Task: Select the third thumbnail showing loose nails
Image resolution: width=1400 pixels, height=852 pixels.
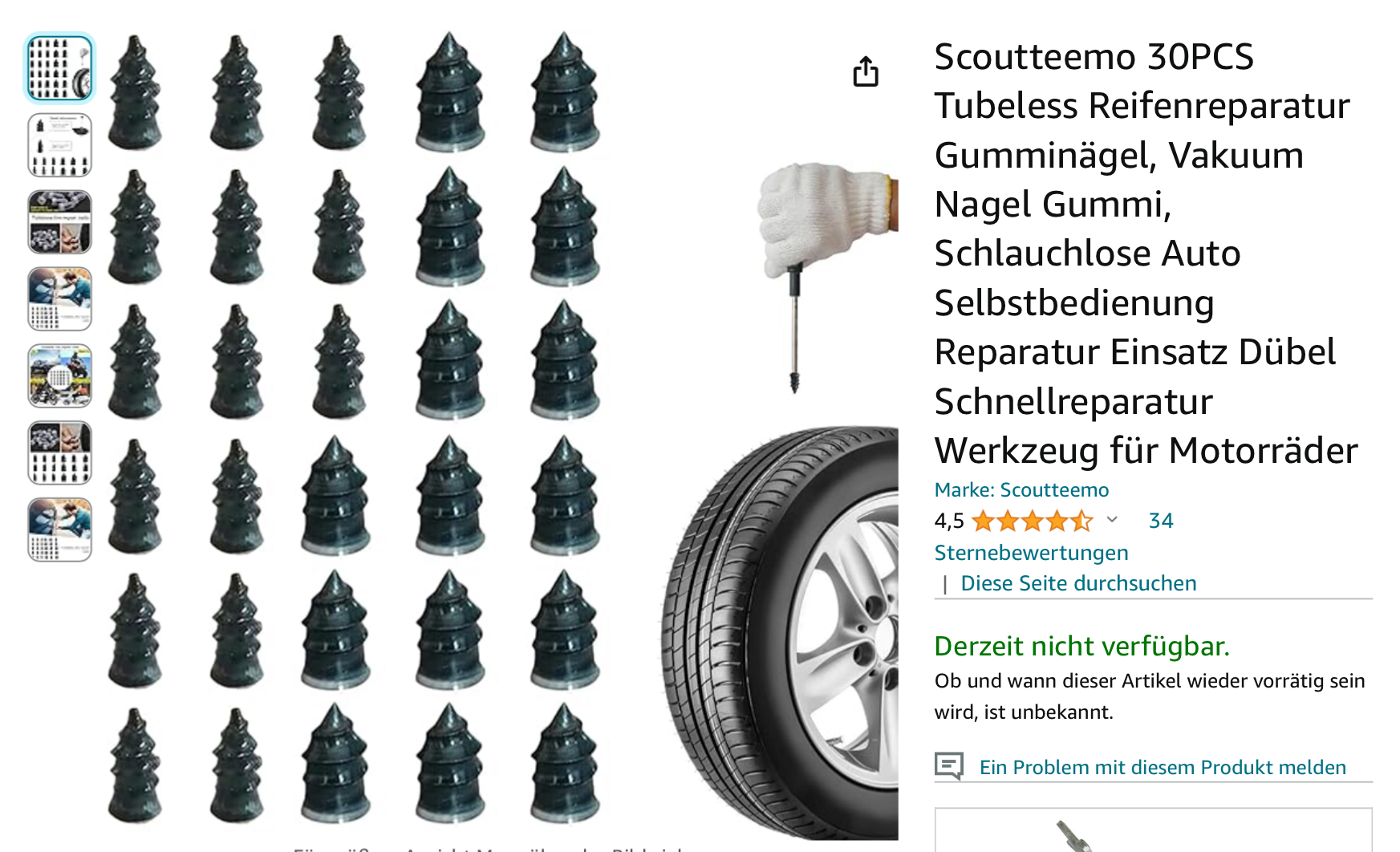Action: tap(60, 222)
